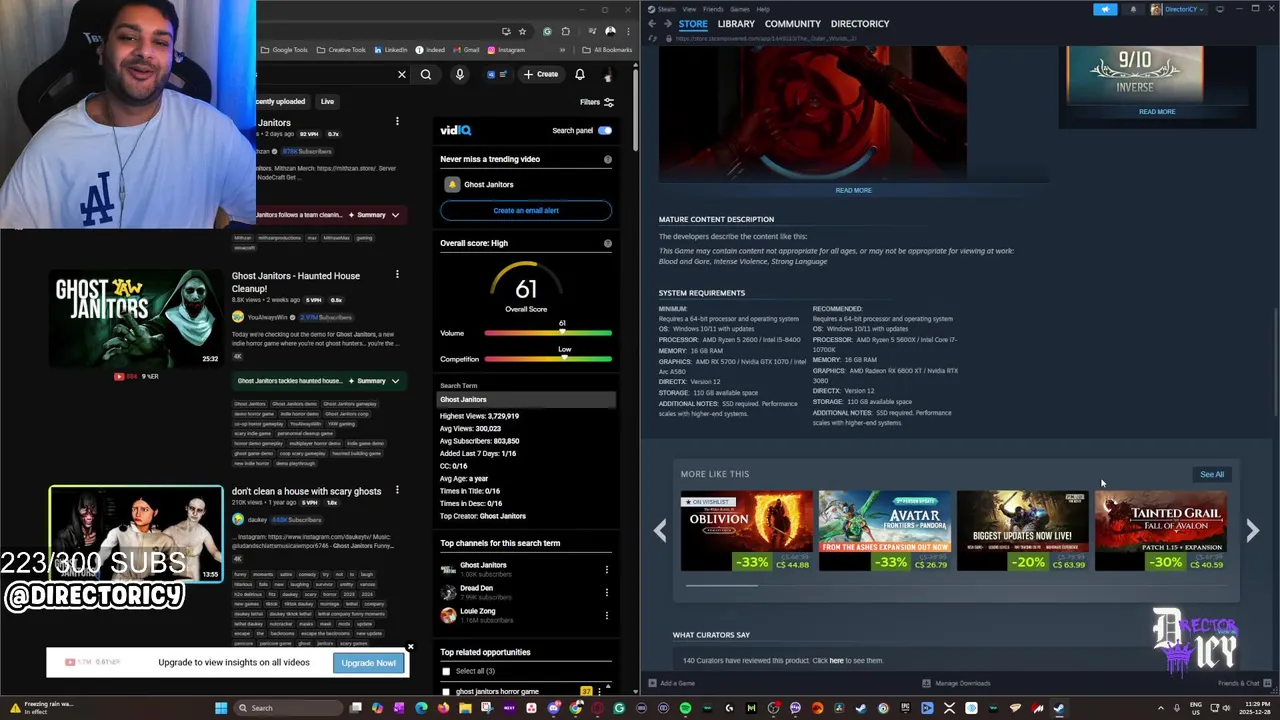Open Steam announcements megaphone button
1280x720 pixels.
[x=1105, y=9]
